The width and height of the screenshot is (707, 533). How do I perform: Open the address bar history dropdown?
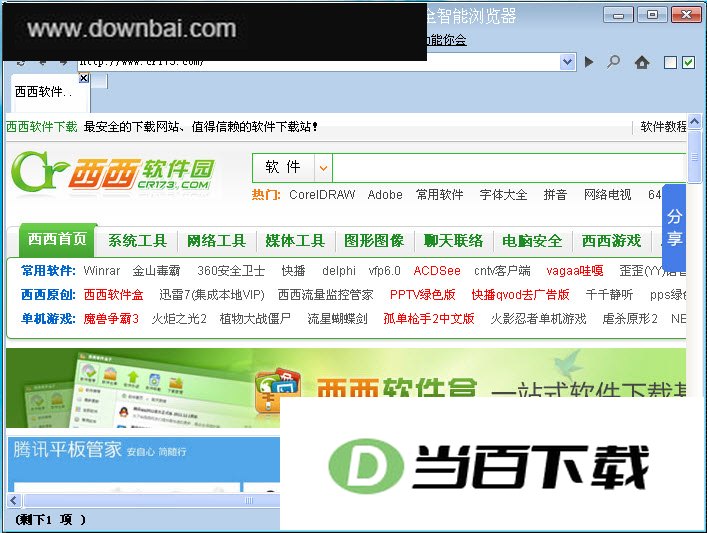point(568,62)
